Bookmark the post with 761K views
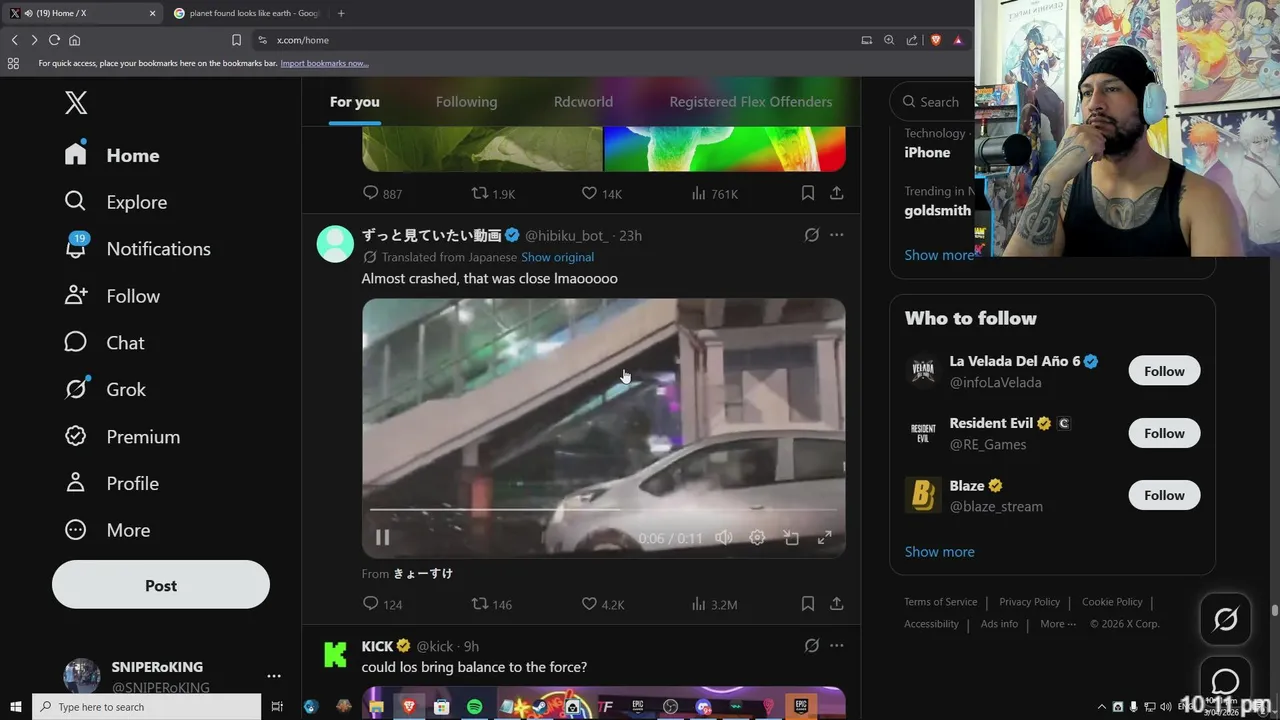1280x720 pixels. 808,193
